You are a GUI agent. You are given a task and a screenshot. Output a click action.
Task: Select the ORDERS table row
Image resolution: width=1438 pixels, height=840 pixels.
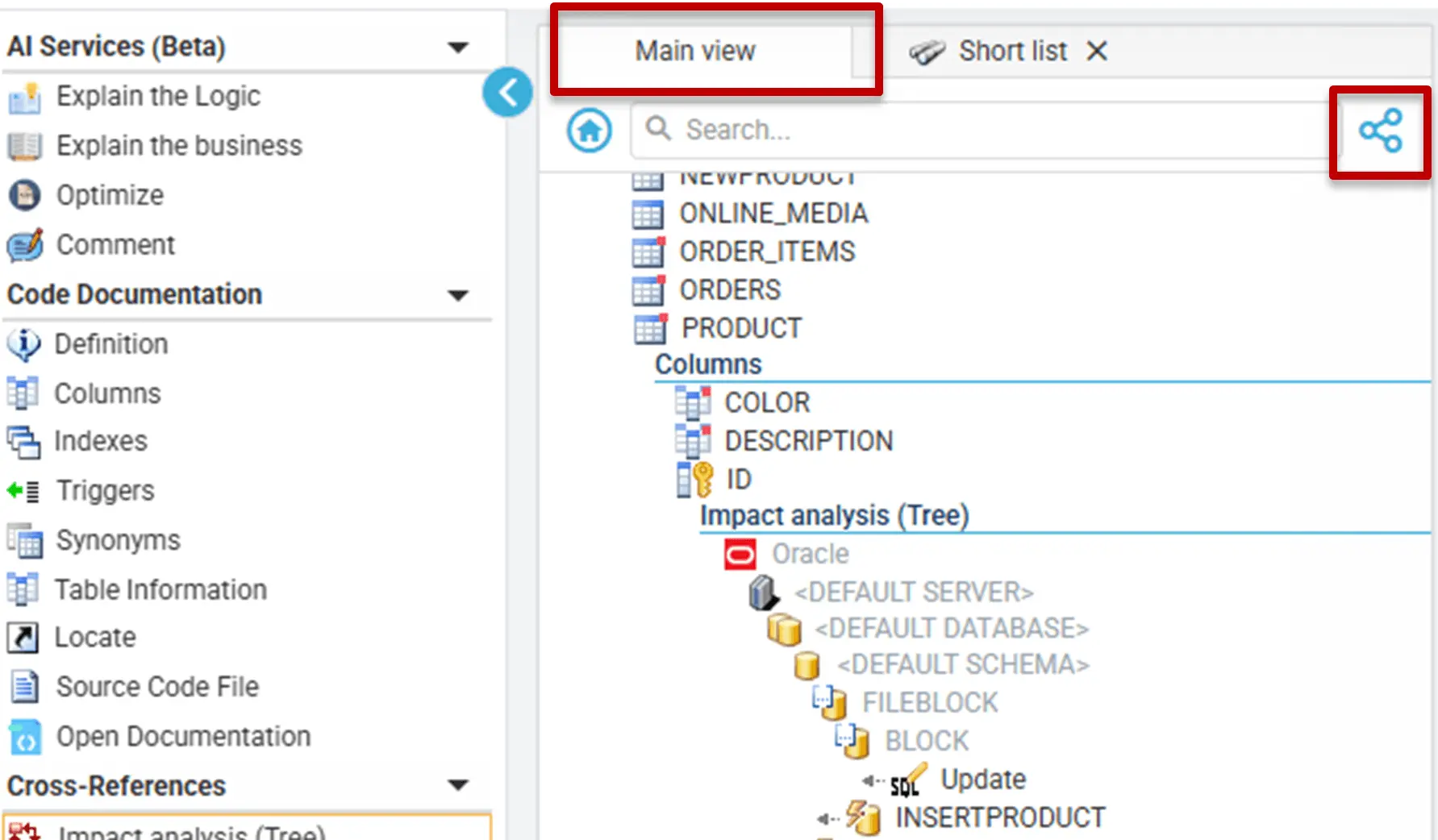click(x=730, y=290)
